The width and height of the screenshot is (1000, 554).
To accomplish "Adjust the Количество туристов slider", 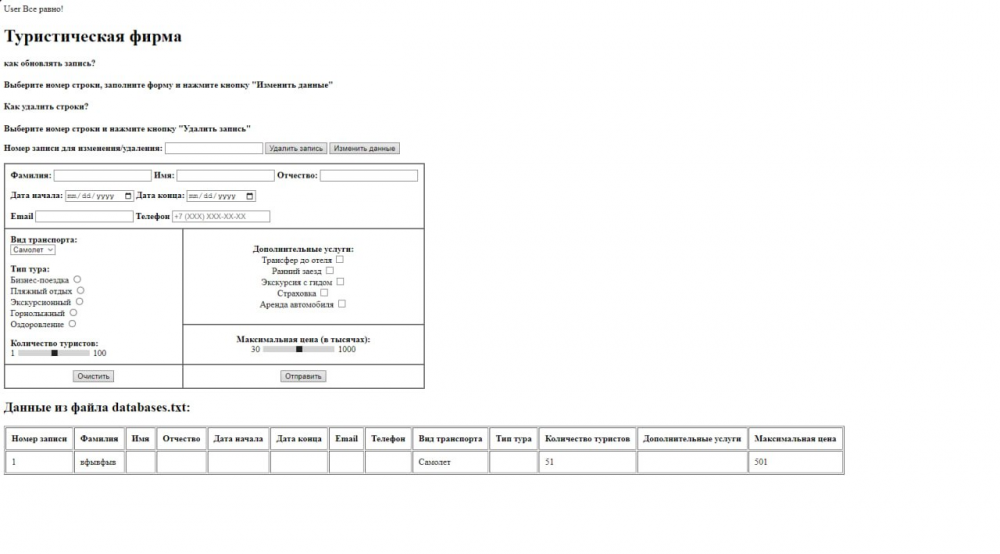I will [x=54, y=353].
